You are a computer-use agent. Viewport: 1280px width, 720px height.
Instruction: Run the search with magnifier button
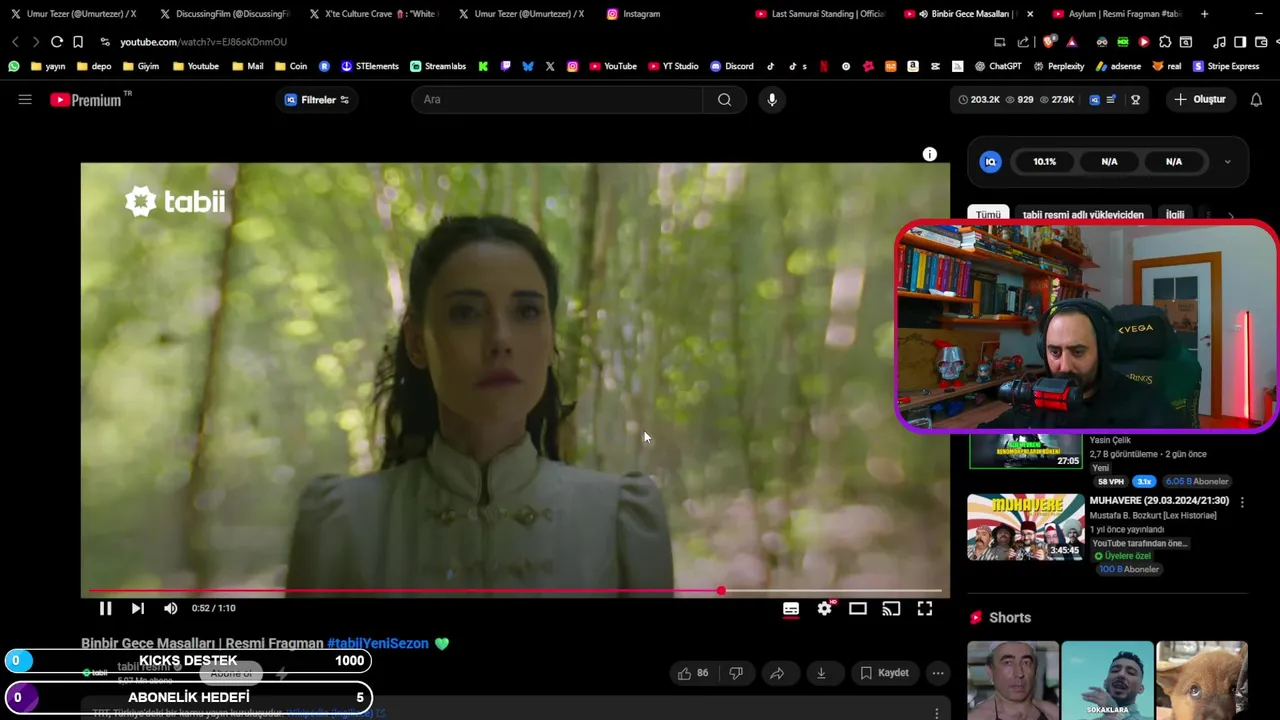(725, 99)
